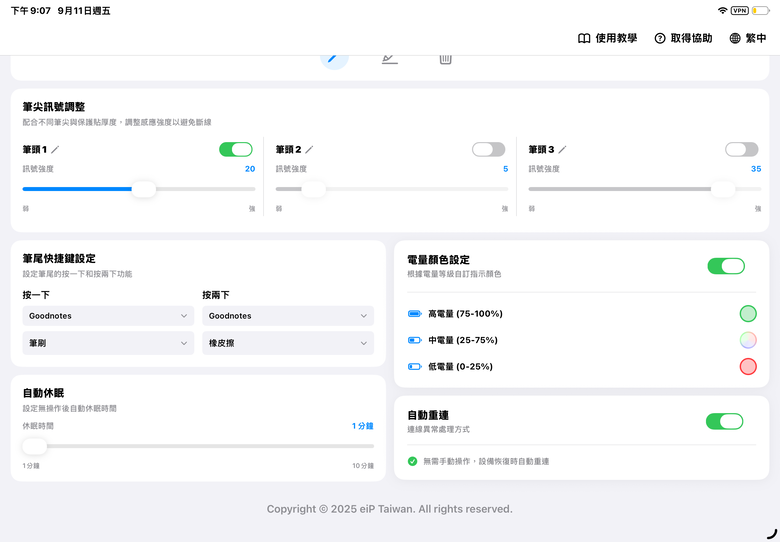Toggle the 自動重連 switch
This screenshot has width=780, height=542.
(x=725, y=422)
